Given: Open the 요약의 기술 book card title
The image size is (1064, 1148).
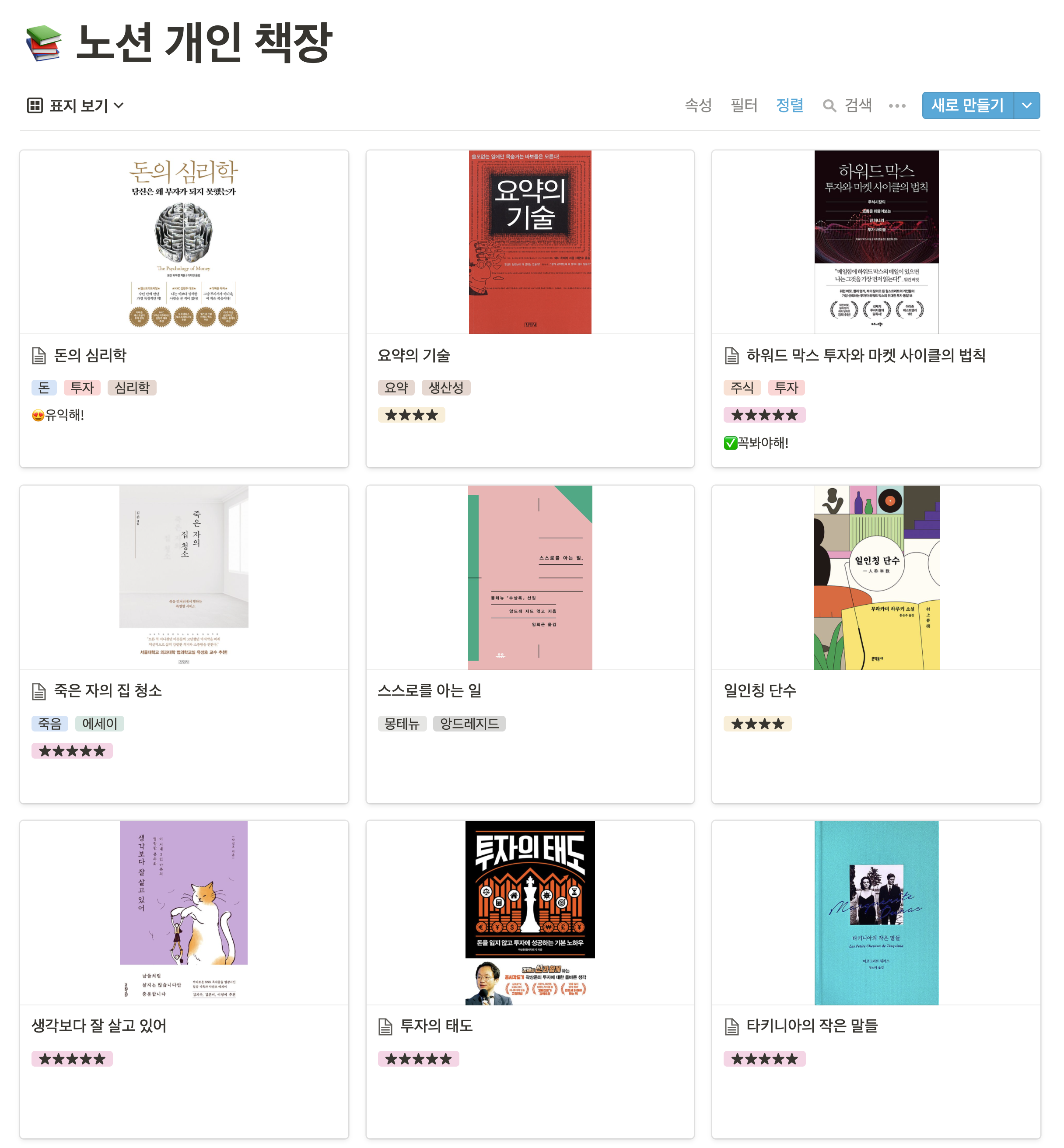Looking at the screenshot, I should point(413,356).
